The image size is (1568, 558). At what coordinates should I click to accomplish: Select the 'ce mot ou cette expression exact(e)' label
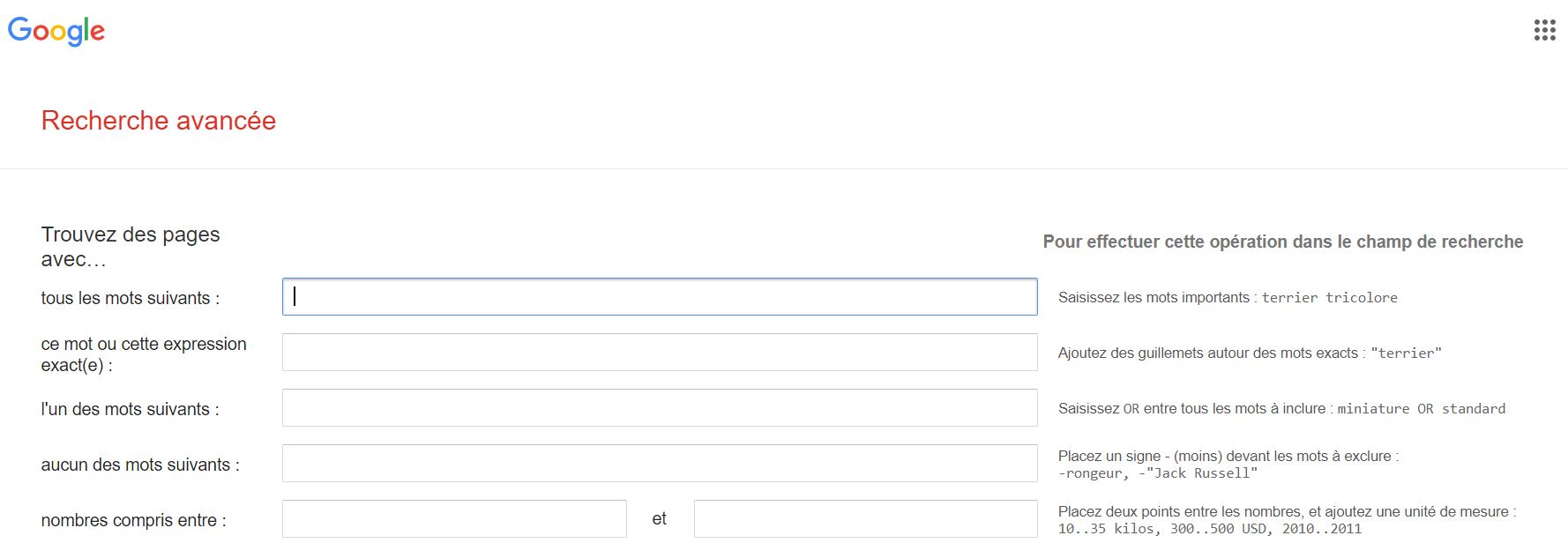click(144, 354)
